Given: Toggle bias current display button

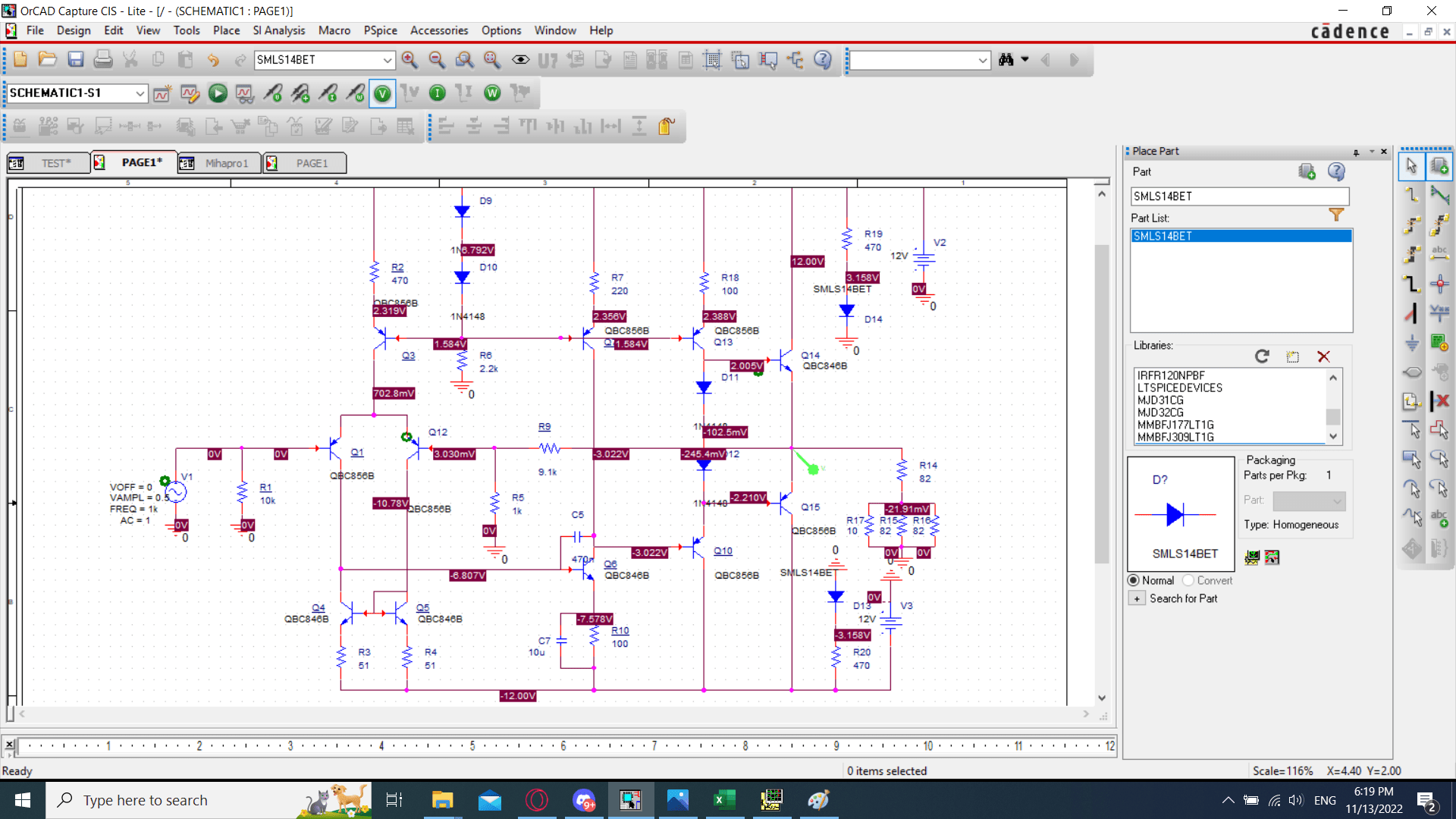Looking at the screenshot, I should click(x=438, y=93).
